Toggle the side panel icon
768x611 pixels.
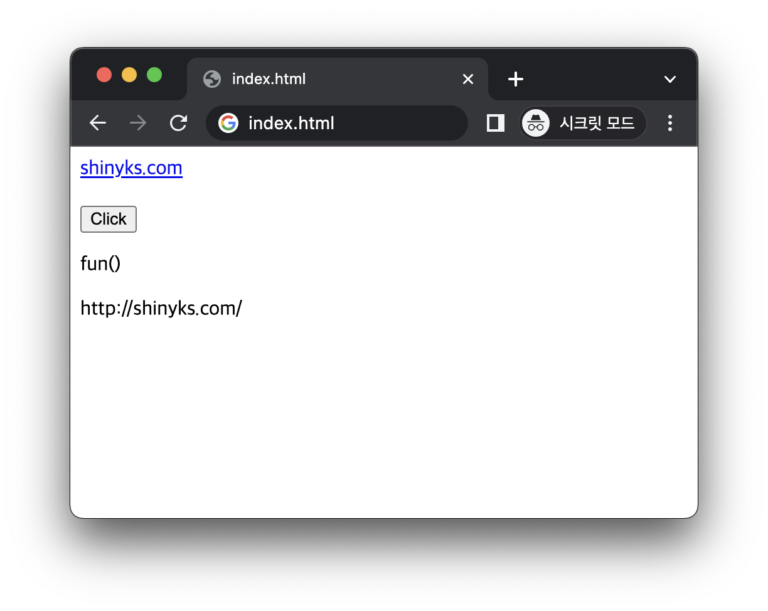point(495,123)
